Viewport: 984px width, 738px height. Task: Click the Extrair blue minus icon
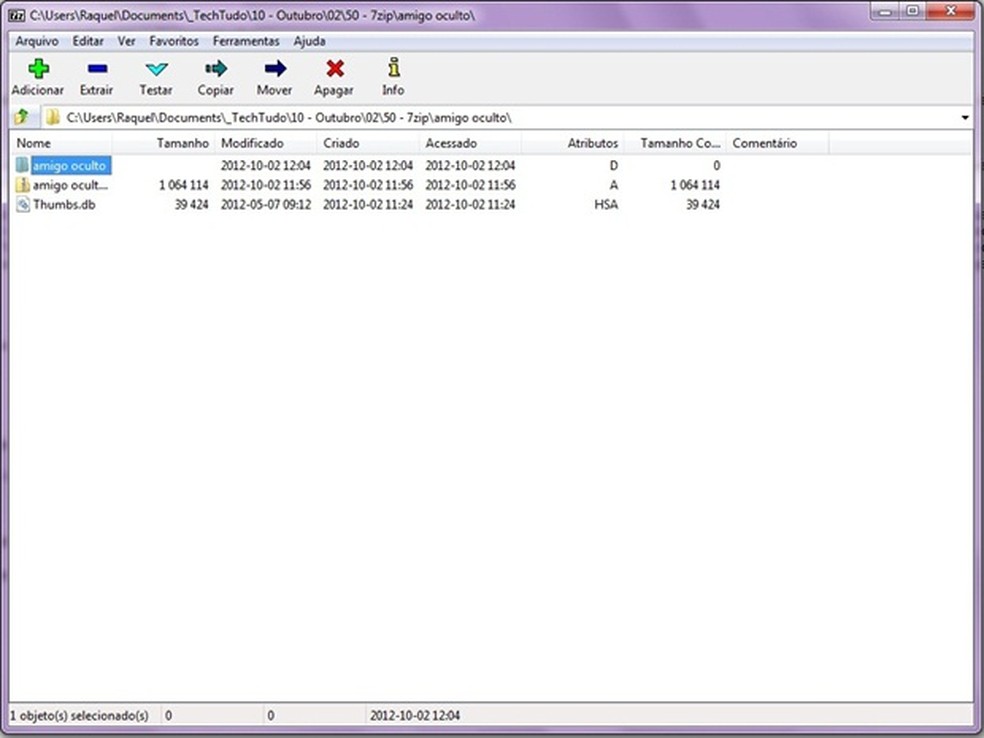click(x=97, y=68)
